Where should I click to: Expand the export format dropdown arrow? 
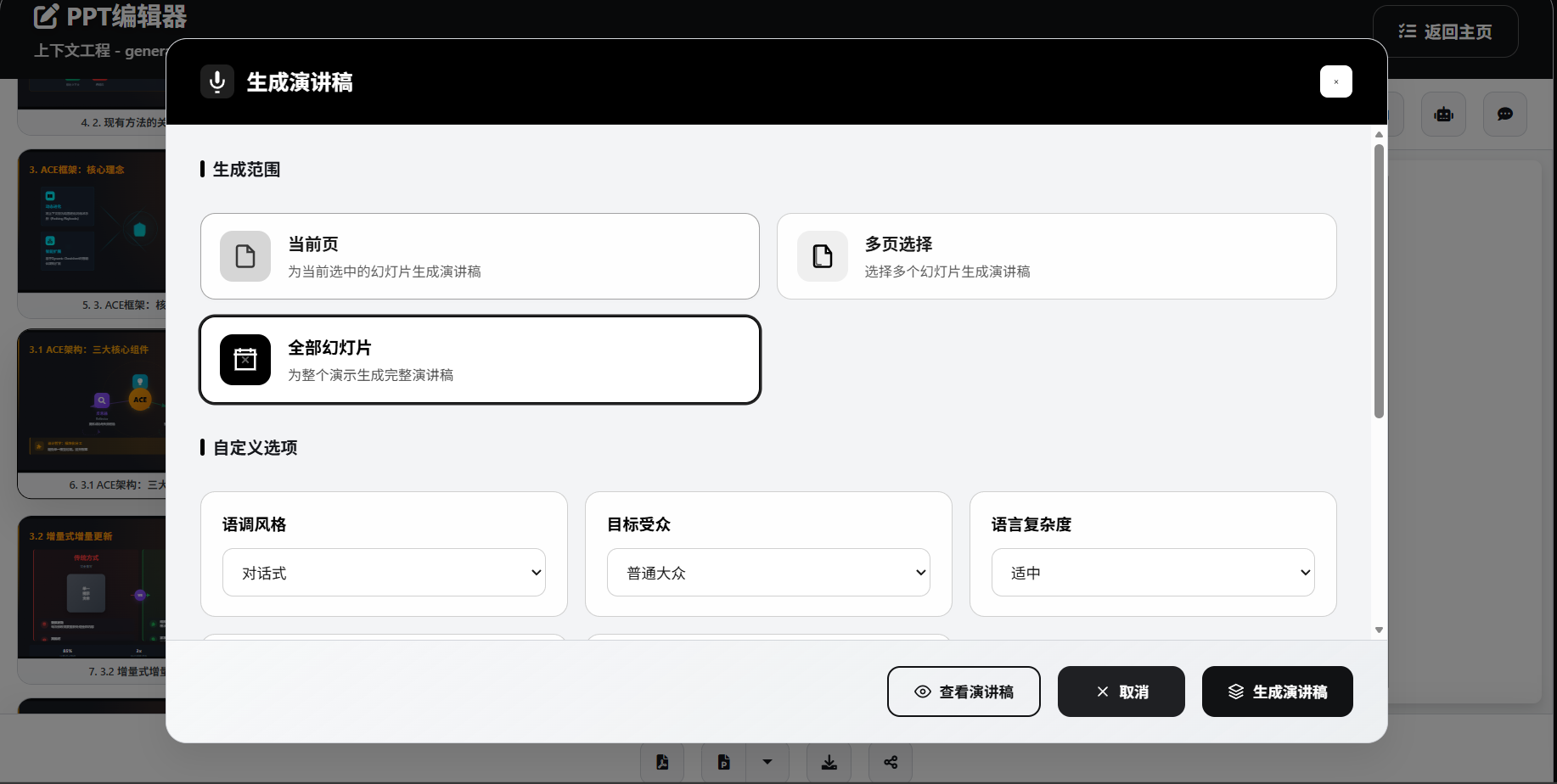pos(767,762)
